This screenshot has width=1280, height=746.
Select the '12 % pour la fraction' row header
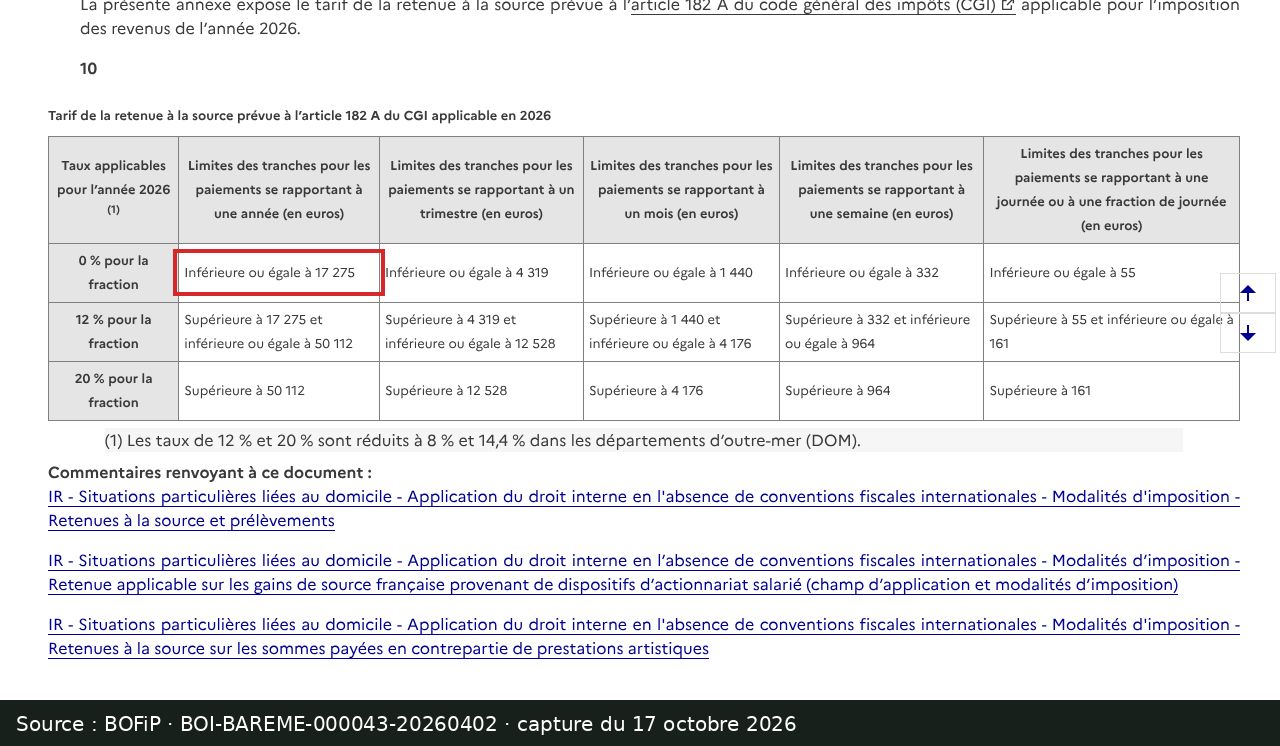[x=113, y=332]
